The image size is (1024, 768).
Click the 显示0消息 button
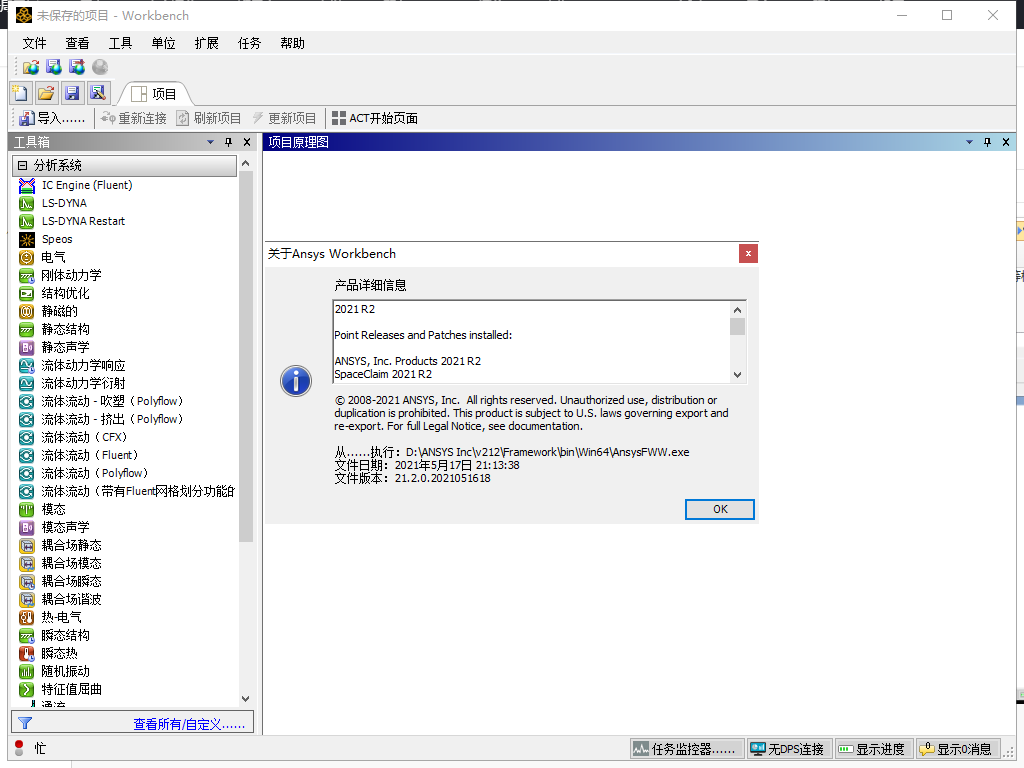(958, 749)
